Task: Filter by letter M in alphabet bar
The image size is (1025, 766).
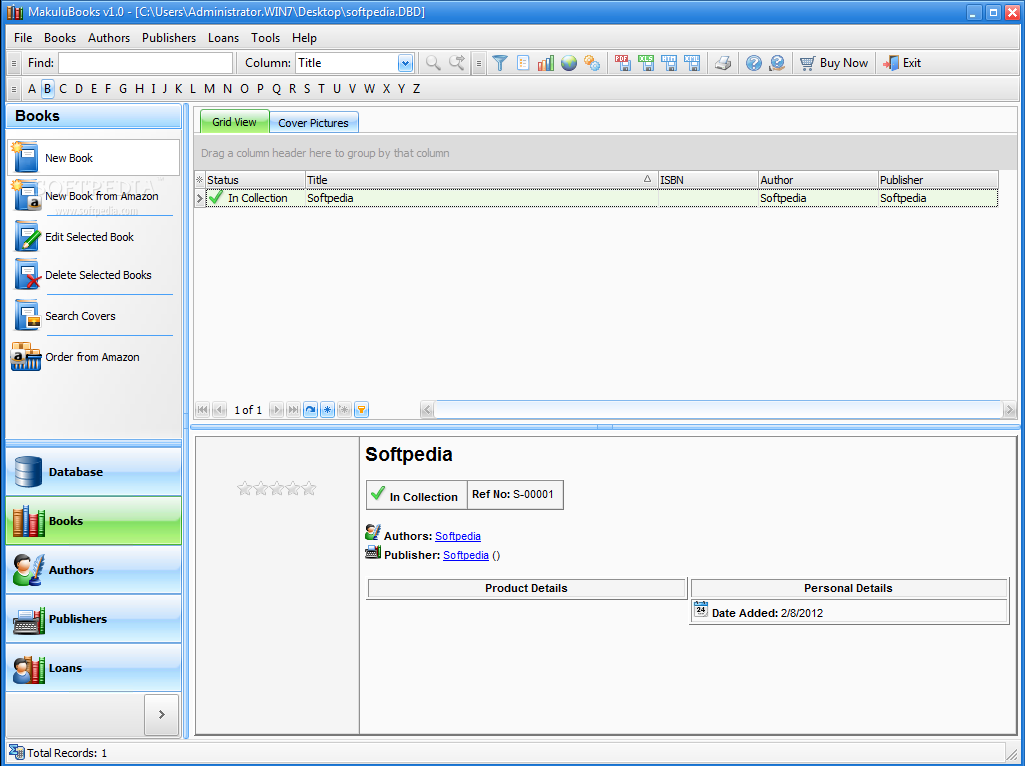Action: pyautogui.click(x=209, y=88)
